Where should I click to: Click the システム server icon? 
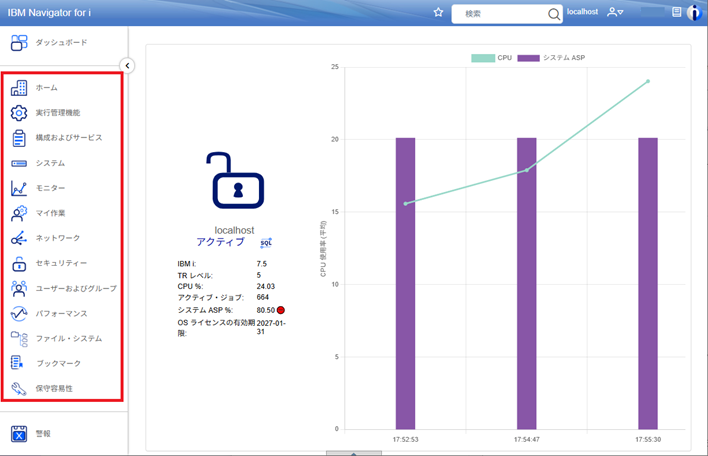(x=19, y=163)
